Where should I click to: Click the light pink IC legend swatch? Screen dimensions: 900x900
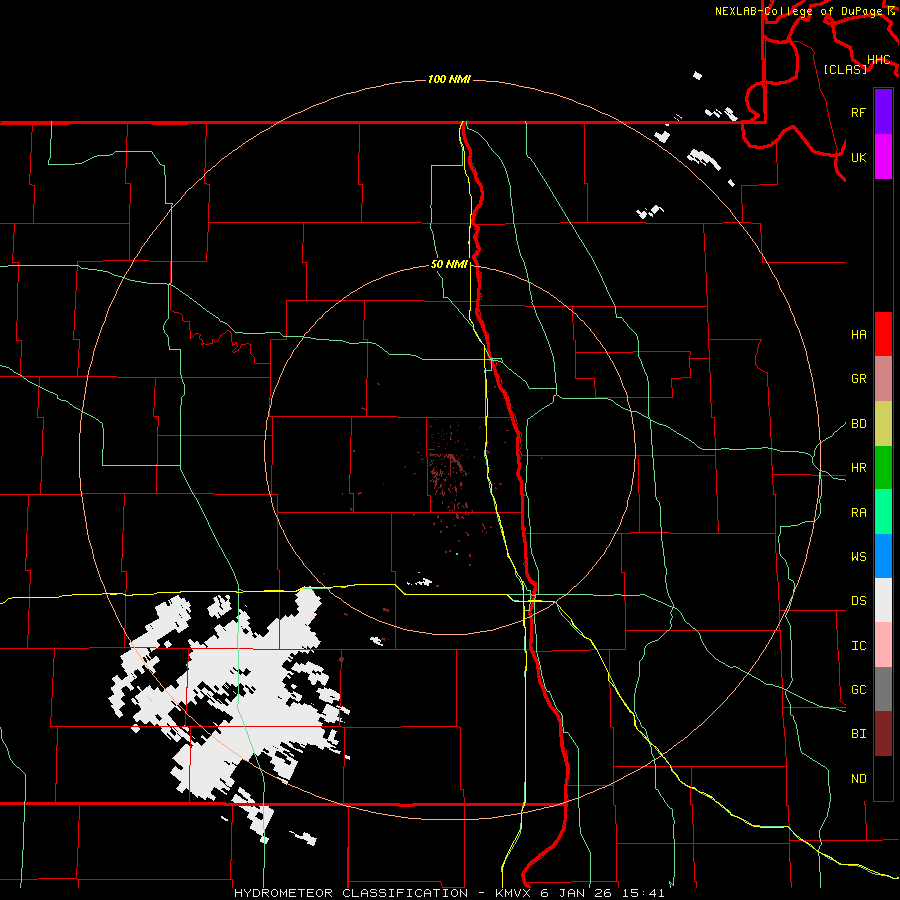pos(883,645)
